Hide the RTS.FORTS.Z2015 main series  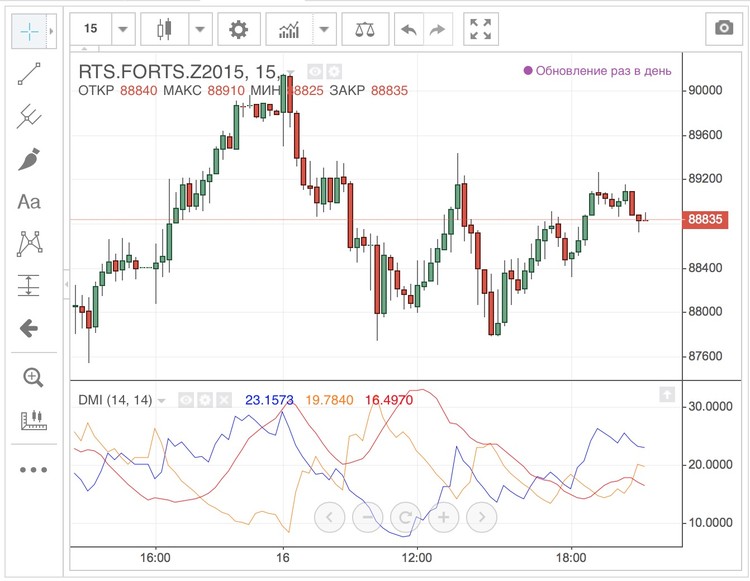(314, 71)
